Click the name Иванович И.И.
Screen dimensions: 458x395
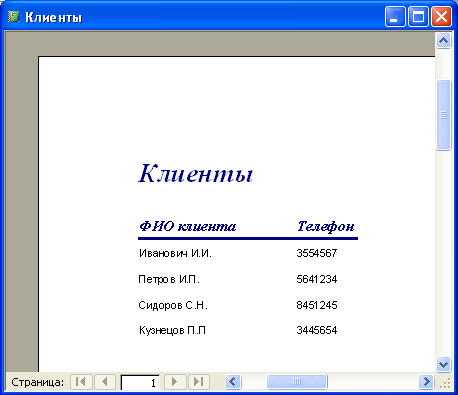coord(175,253)
